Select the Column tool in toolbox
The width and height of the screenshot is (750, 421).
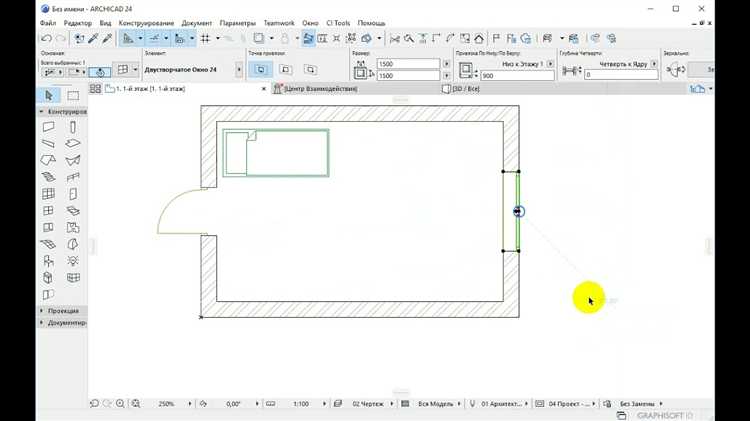click(73, 127)
